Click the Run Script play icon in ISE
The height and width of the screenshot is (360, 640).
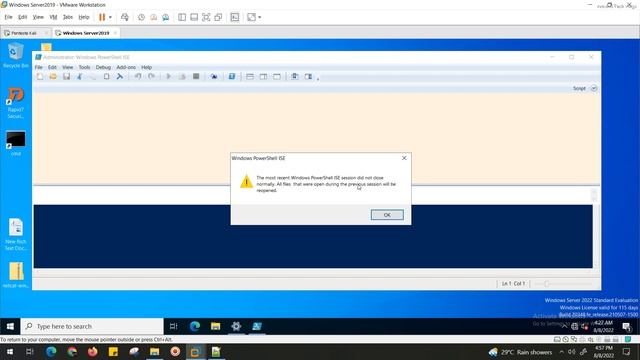[x=169, y=76]
